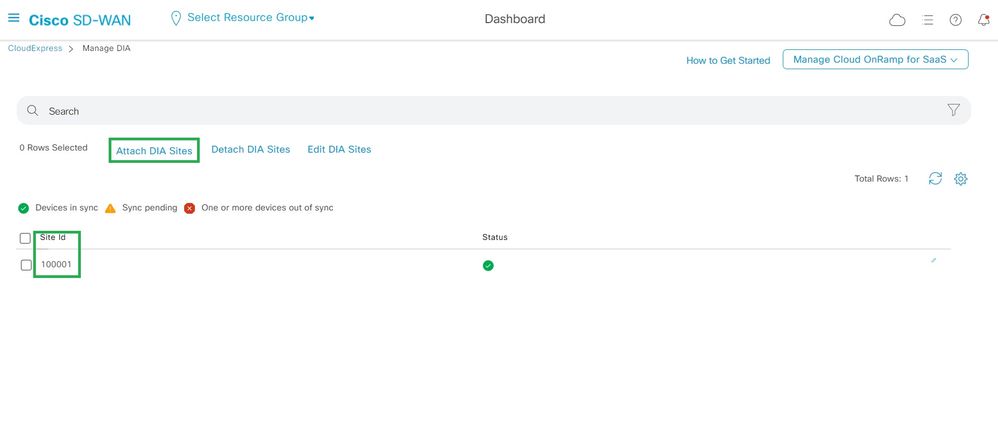998x444 pixels.
Task: Click the Cisco SD-WAN logo
Action: (80, 20)
